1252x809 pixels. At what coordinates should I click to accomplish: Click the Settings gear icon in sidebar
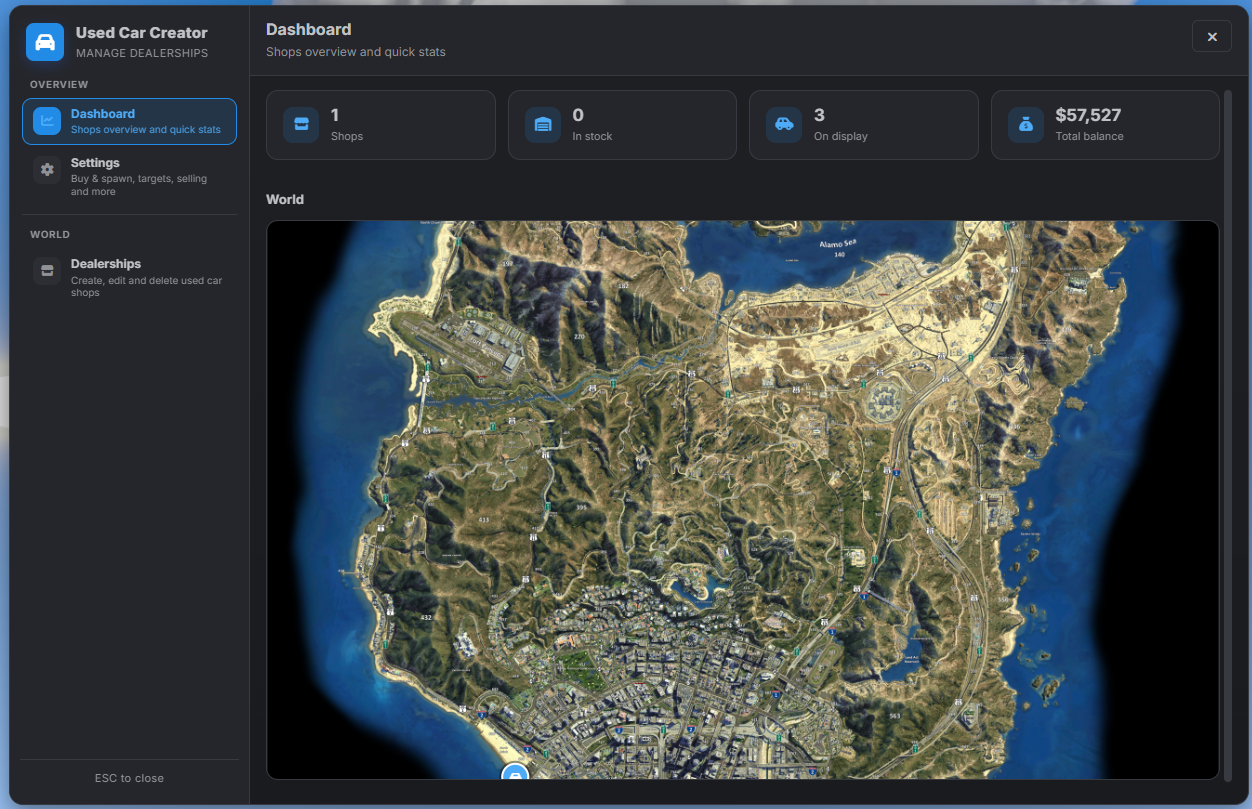47,170
